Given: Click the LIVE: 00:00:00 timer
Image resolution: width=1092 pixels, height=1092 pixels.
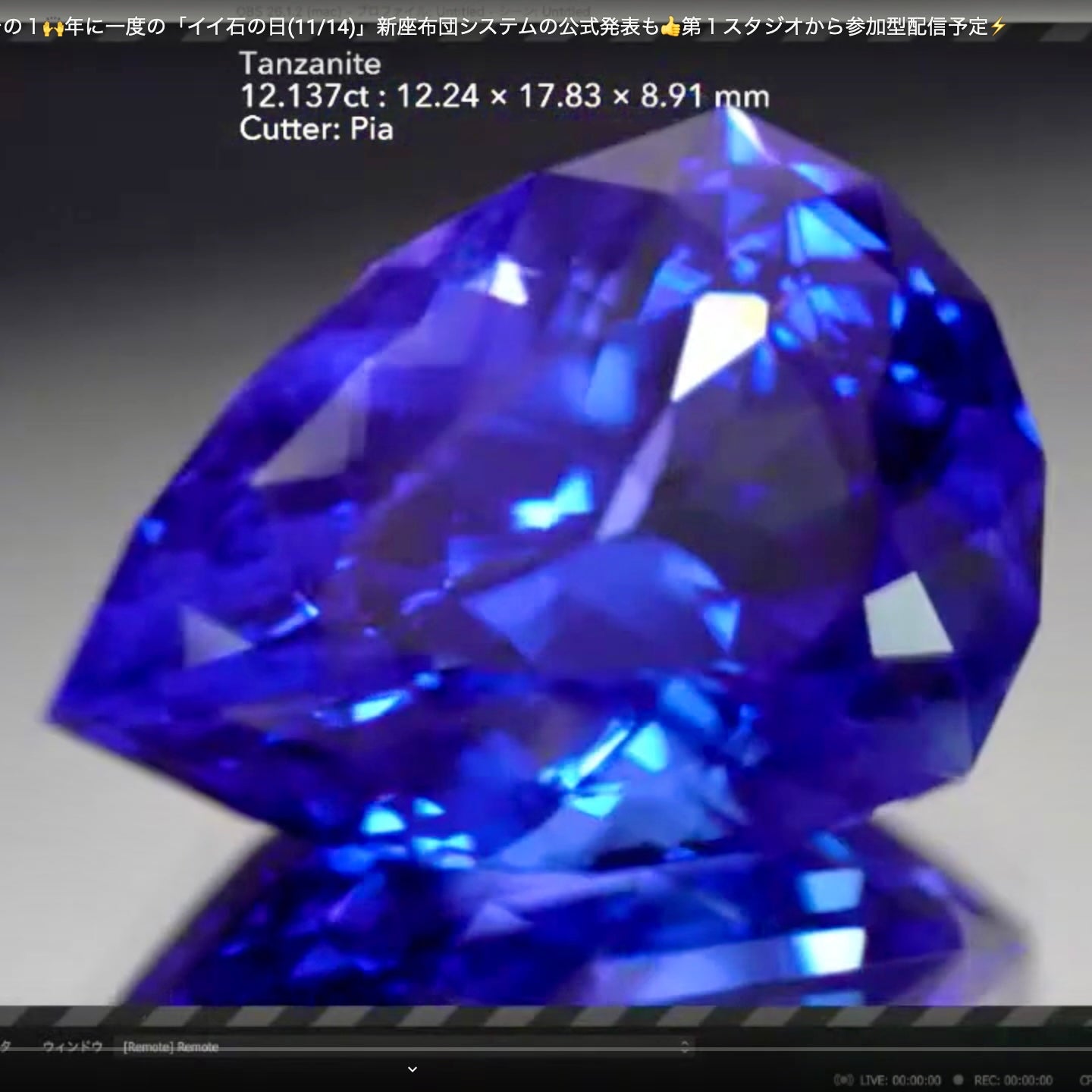Looking at the screenshot, I should pos(900,1080).
